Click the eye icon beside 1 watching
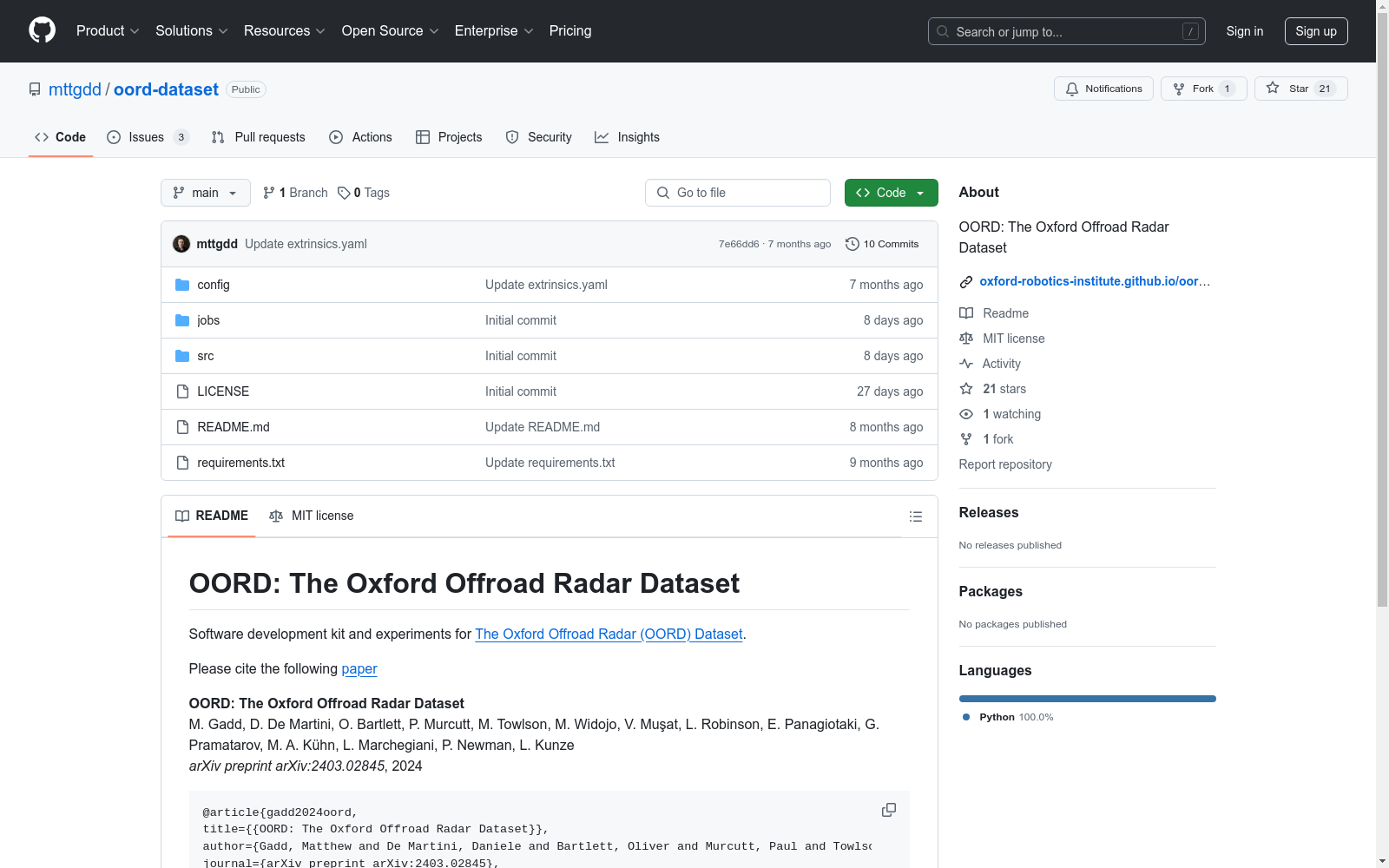The height and width of the screenshot is (868, 1389). point(966,414)
